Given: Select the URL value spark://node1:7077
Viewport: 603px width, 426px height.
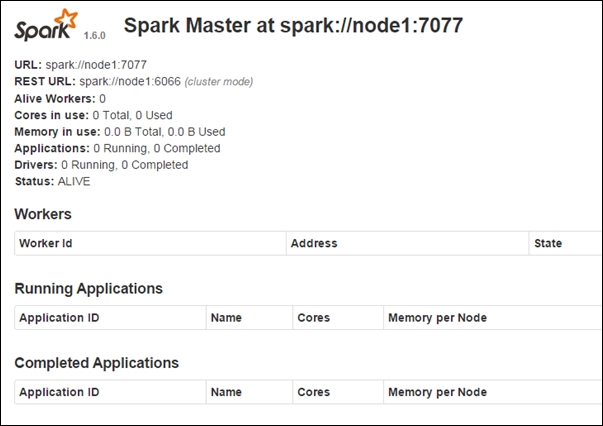Looking at the screenshot, I should (96, 65).
